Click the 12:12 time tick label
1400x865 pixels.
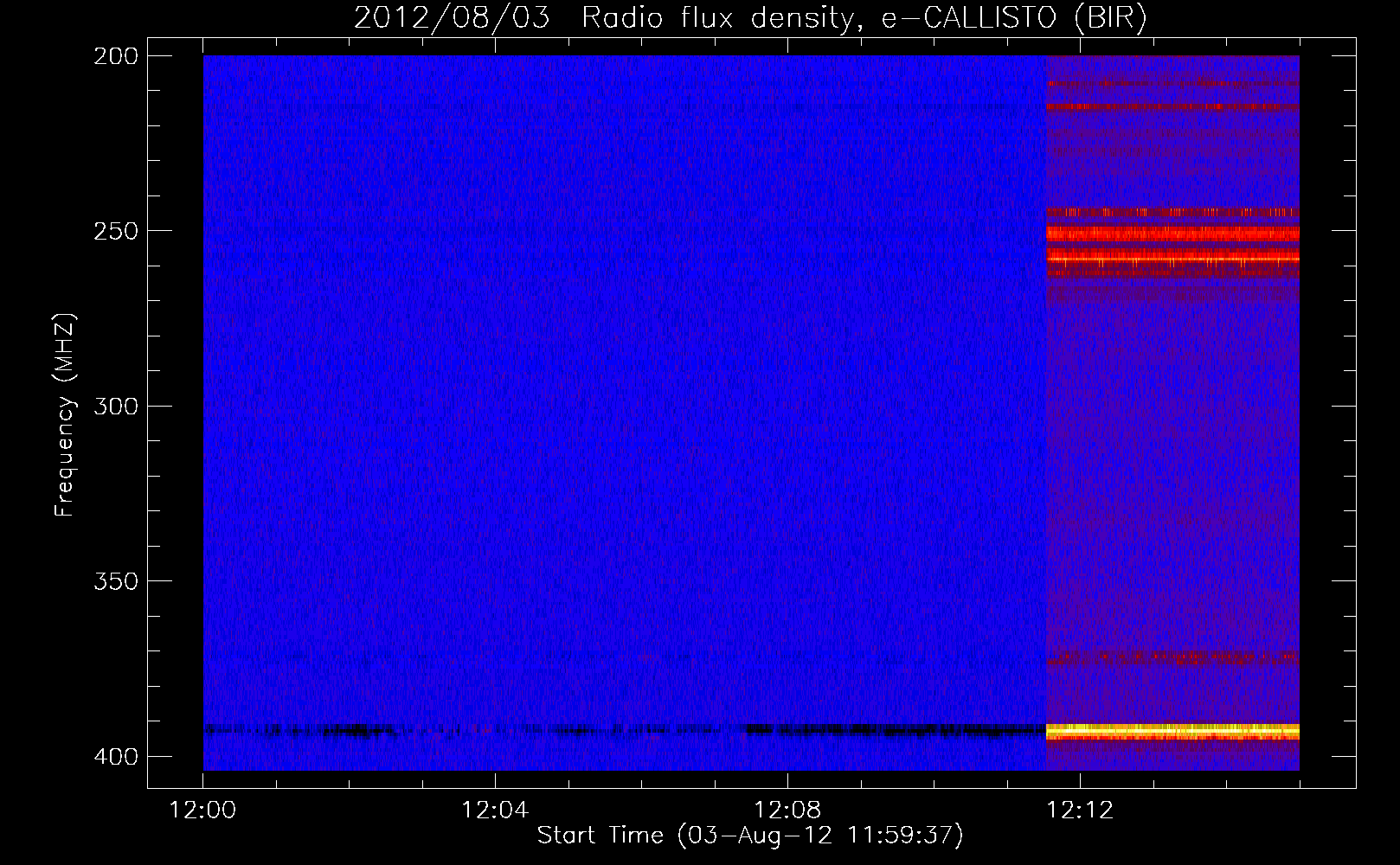coord(1080,811)
